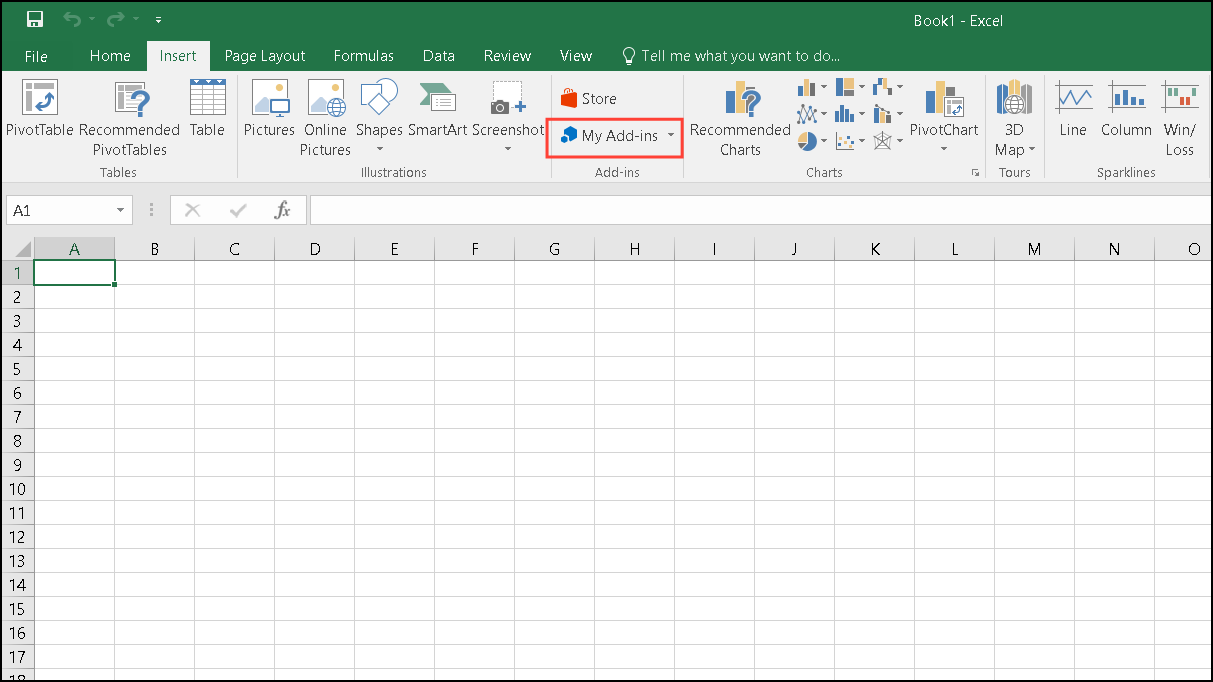Select row 5 header

17,369
